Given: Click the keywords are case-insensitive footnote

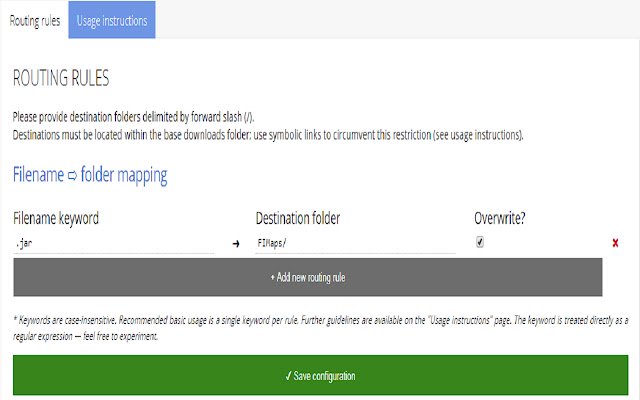Looking at the screenshot, I should pyautogui.click(x=320, y=328).
